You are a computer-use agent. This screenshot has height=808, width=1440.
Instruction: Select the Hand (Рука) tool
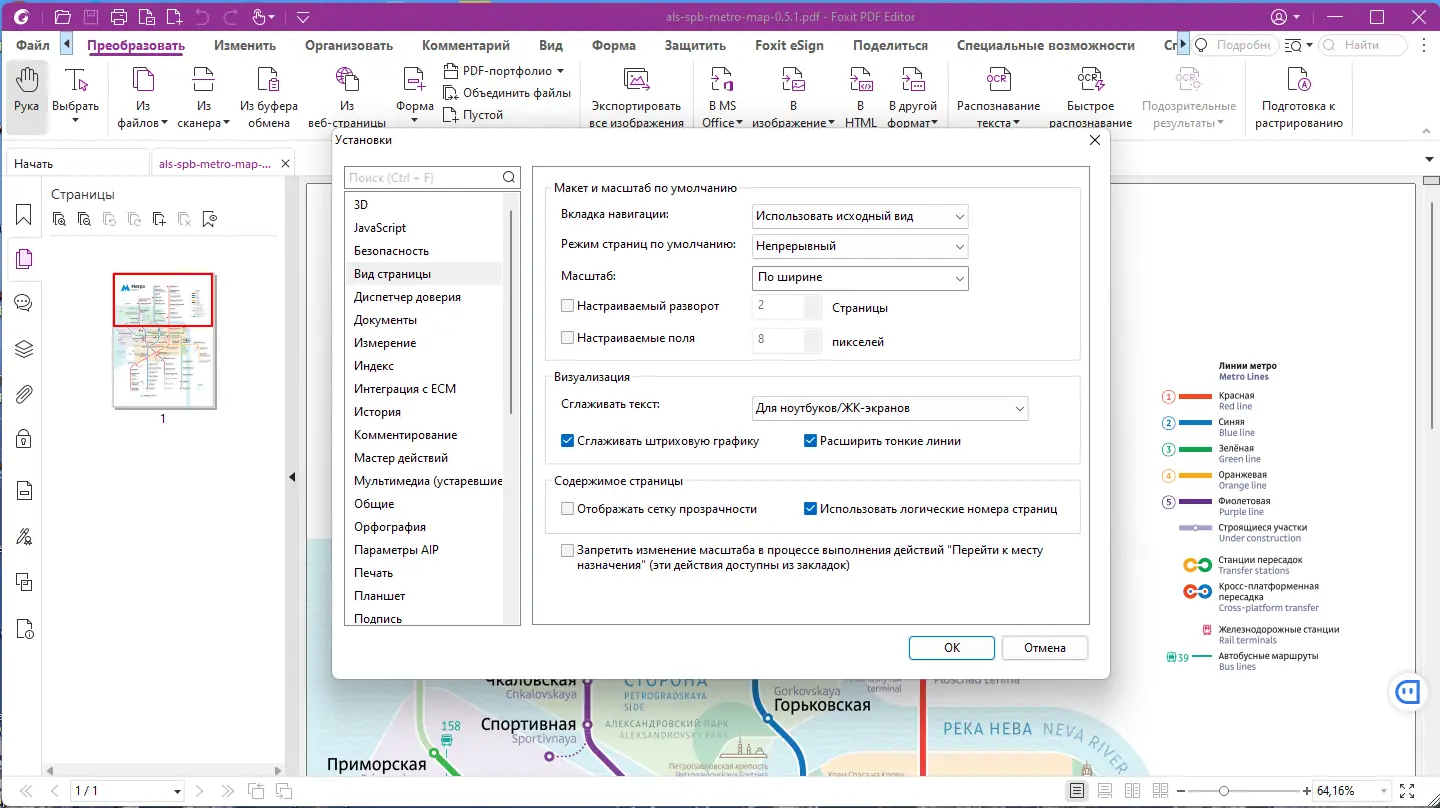pyautogui.click(x=27, y=97)
